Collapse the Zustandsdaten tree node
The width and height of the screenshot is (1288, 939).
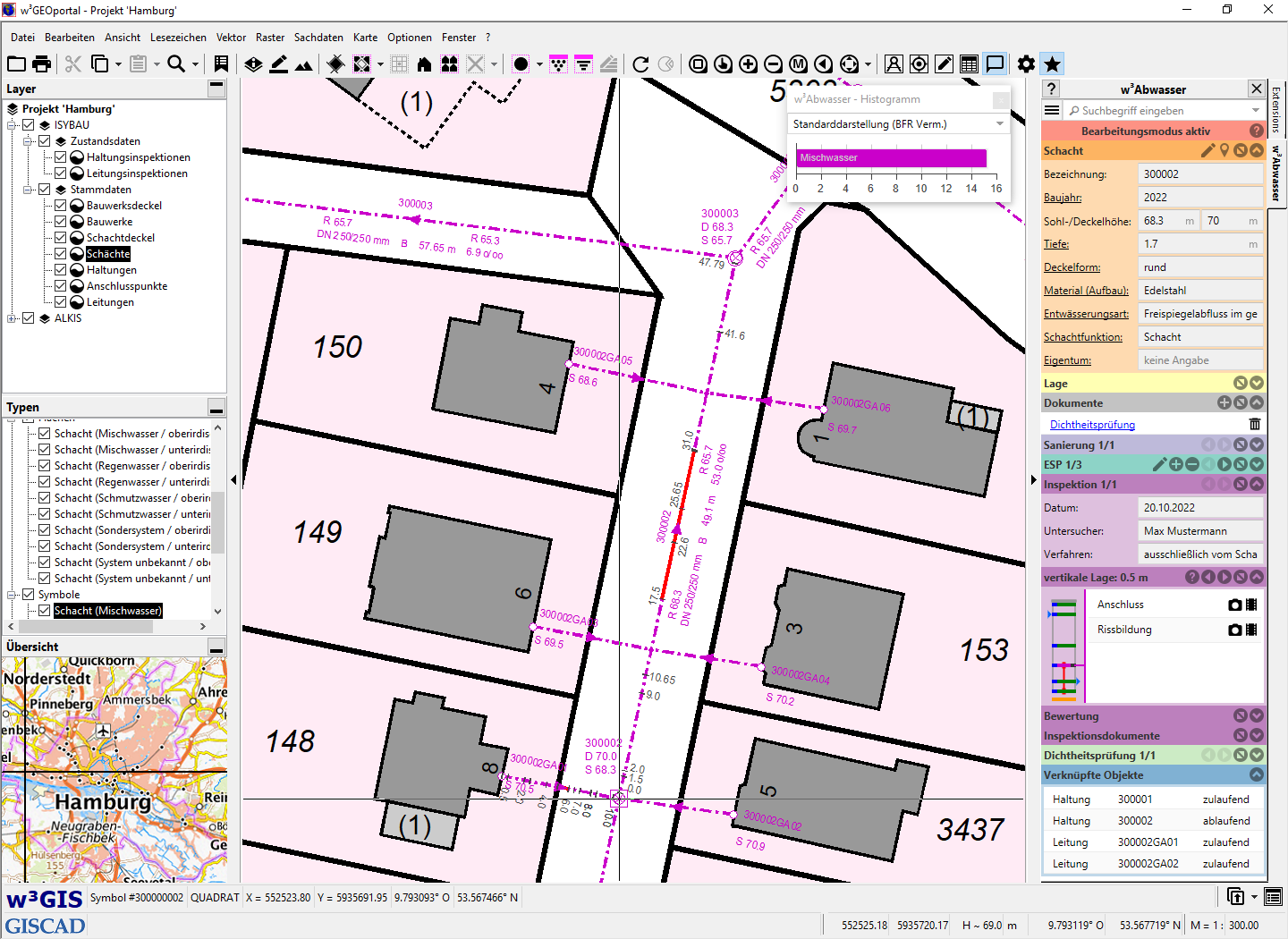pyautogui.click(x=29, y=141)
